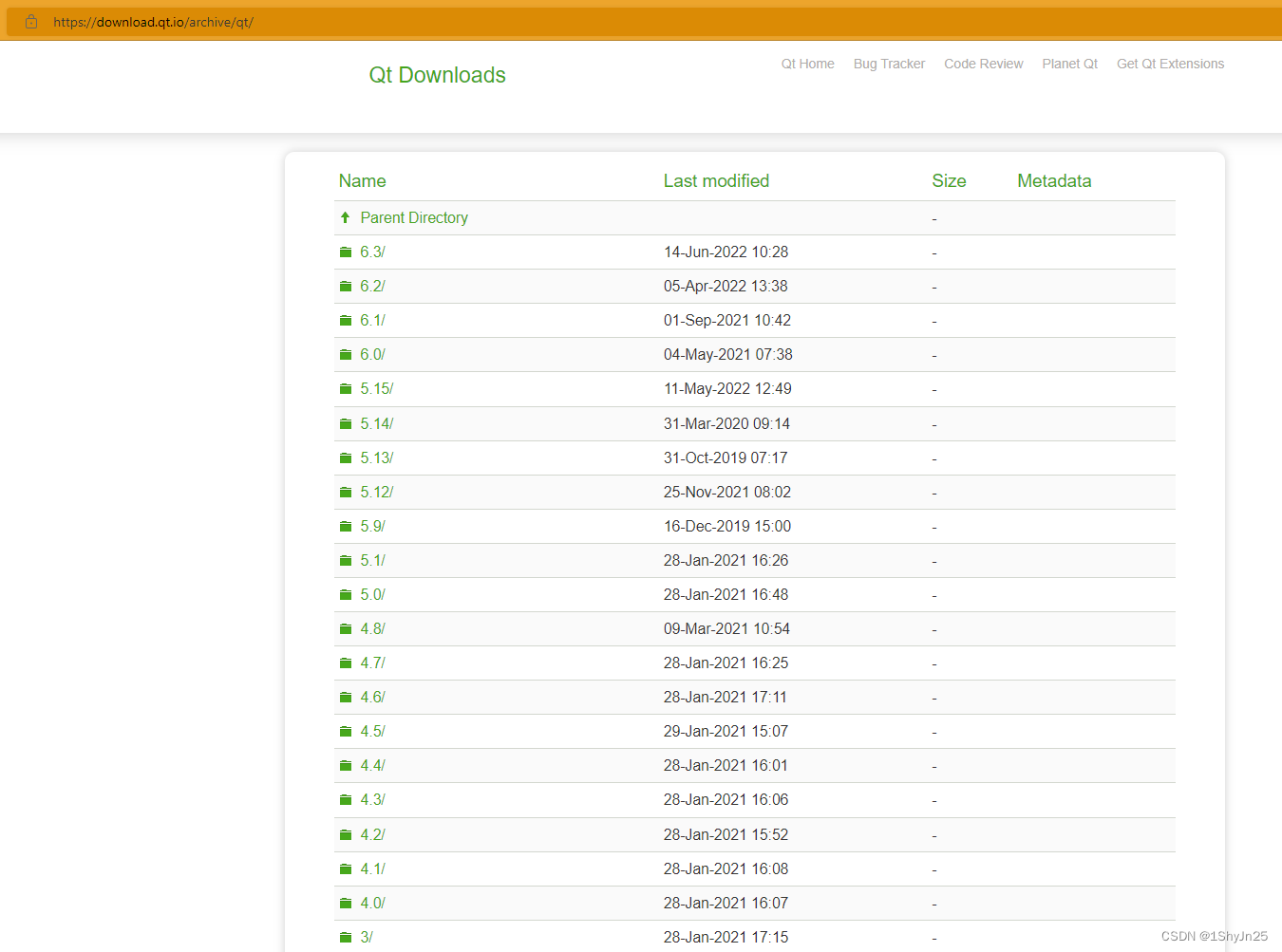Click the date 11-May-2022 12:49
Image resolution: width=1282 pixels, height=952 pixels.
(x=727, y=388)
